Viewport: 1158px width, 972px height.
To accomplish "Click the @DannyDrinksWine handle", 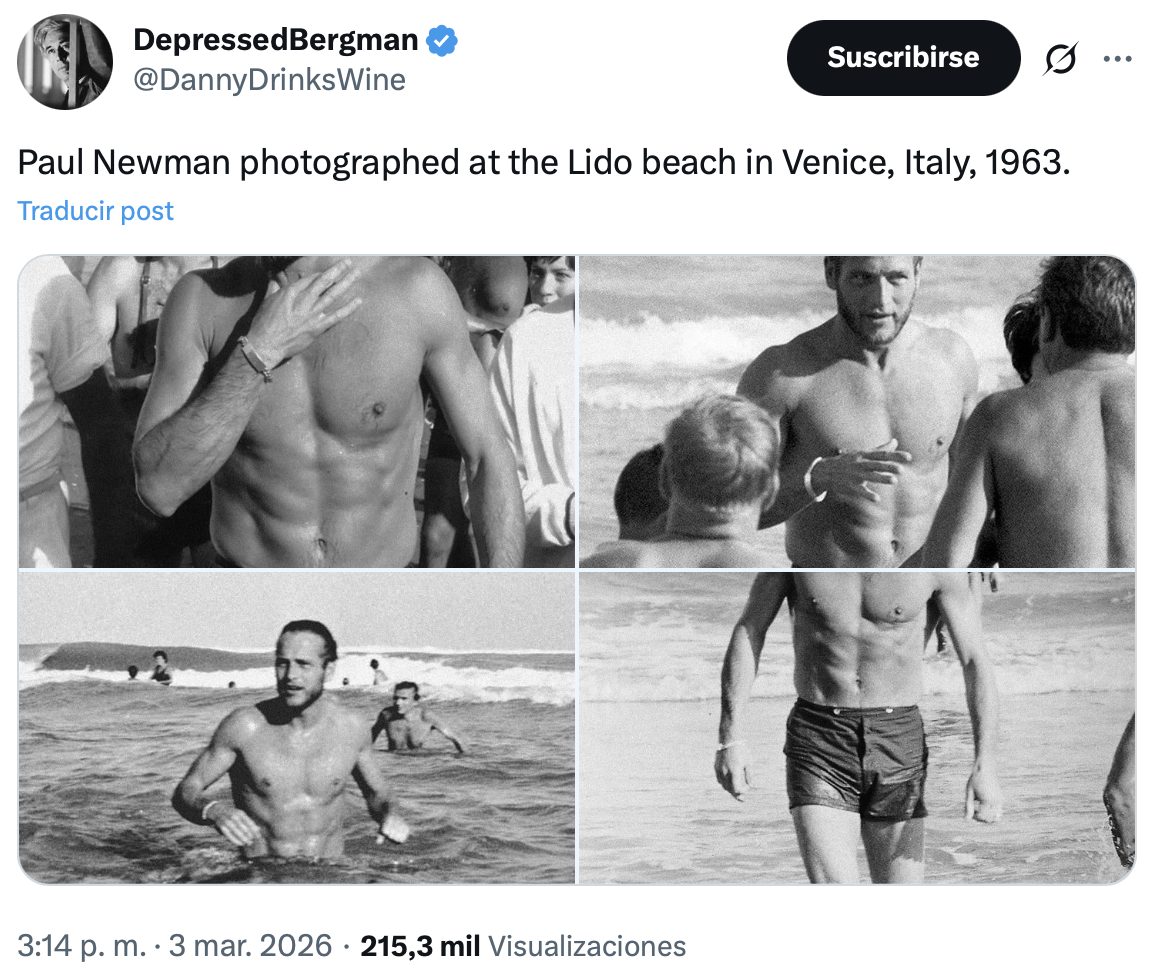I will [x=269, y=79].
